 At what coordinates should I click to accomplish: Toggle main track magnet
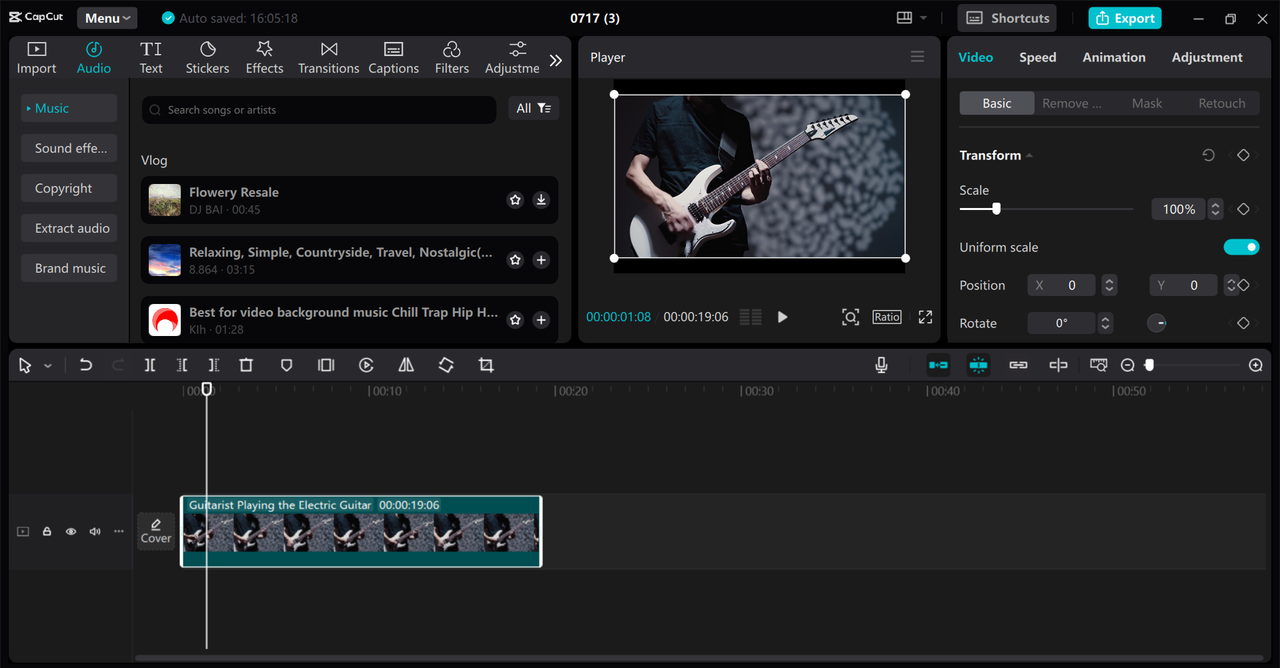pos(938,365)
